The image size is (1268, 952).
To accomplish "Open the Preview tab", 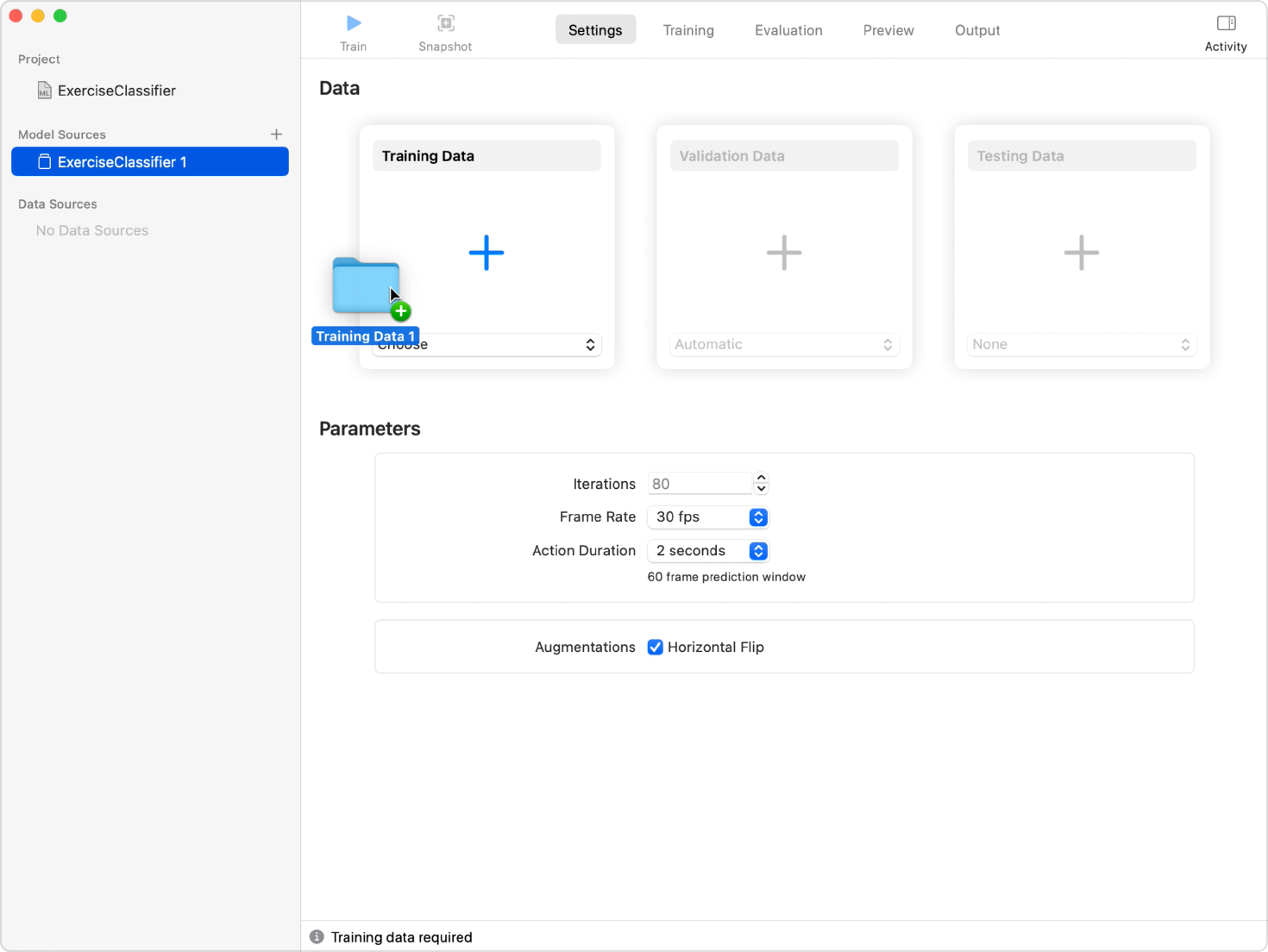I will pyautogui.click(x=888, y=30).
